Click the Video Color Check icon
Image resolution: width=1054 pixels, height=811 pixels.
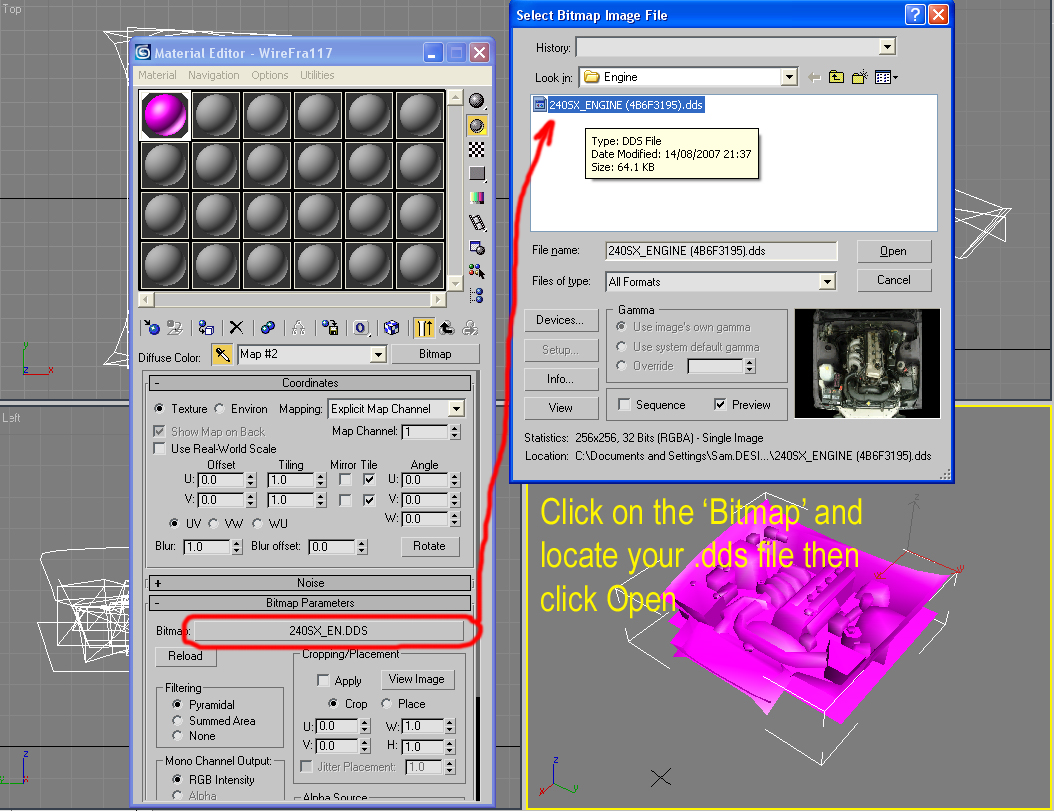[x=477, y=198]
